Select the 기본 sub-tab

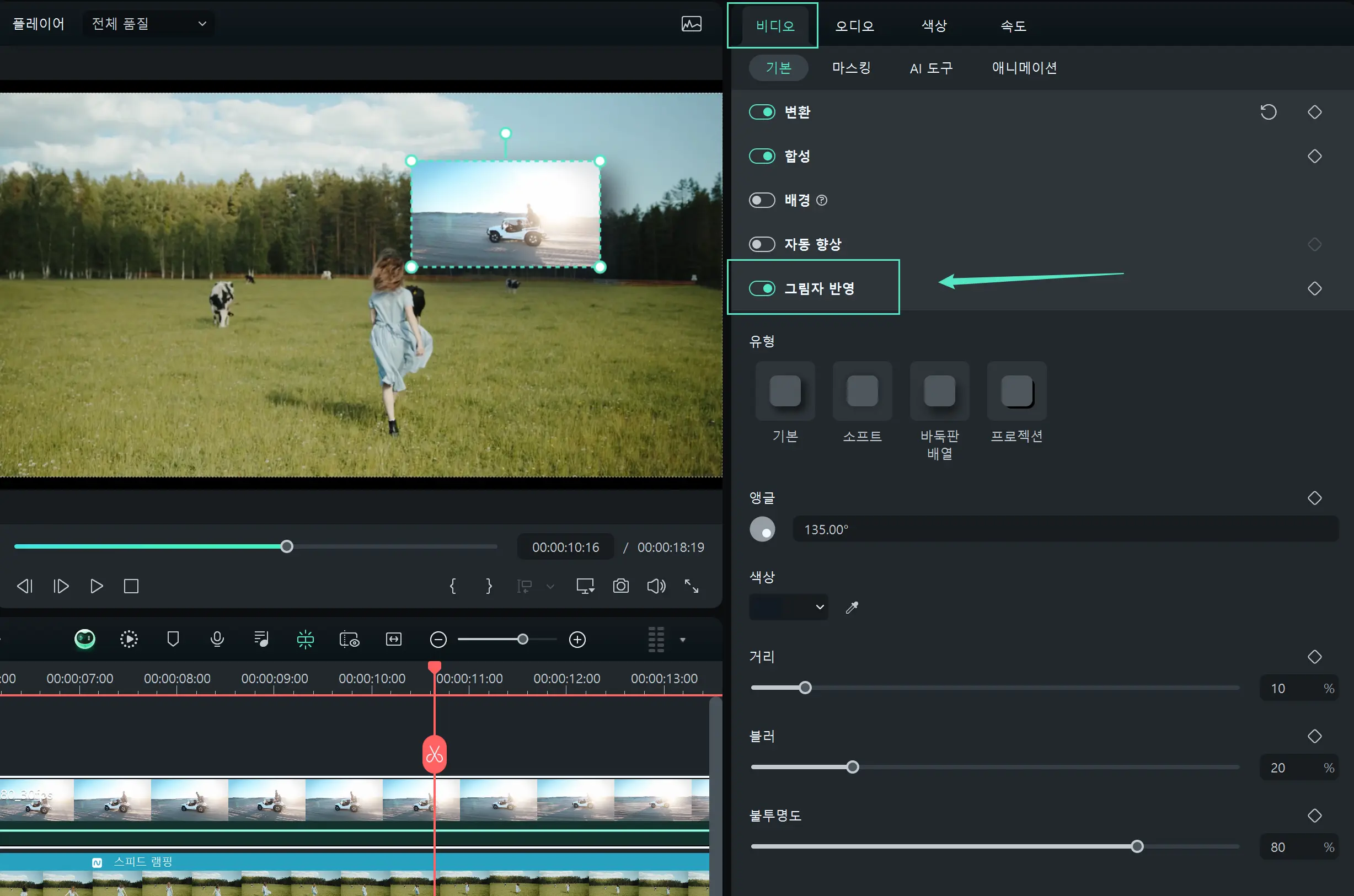(778, 68)
